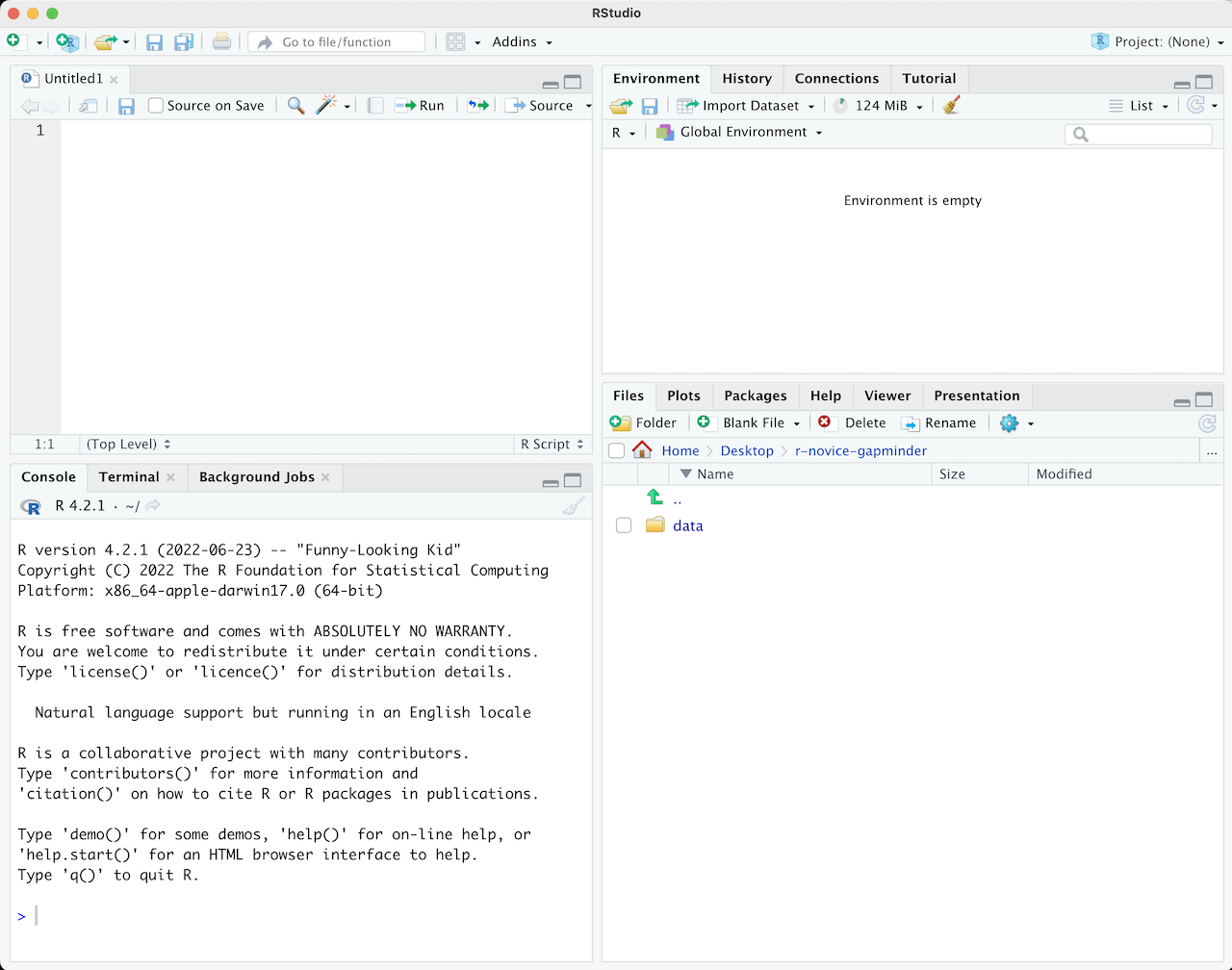Create a new Folder in Files pane

click(x=644, y=423)
